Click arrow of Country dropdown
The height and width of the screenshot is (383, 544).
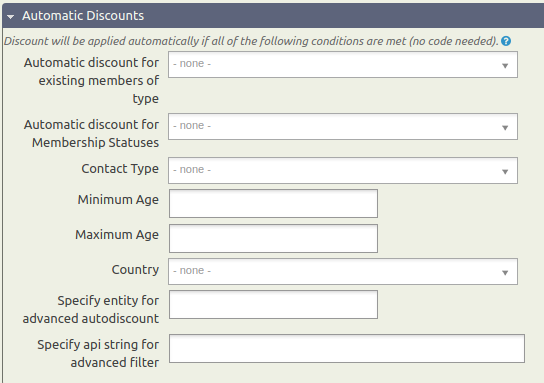(x=505, y=273)
